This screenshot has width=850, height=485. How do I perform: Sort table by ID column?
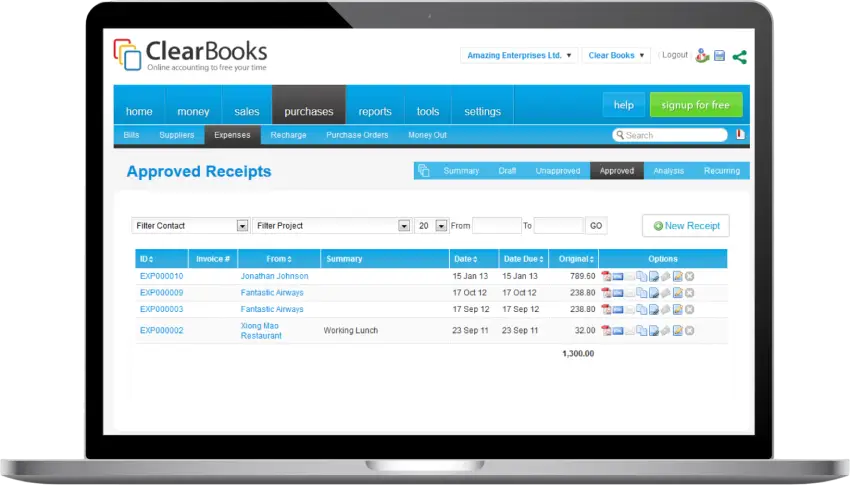tap(146, 259)
